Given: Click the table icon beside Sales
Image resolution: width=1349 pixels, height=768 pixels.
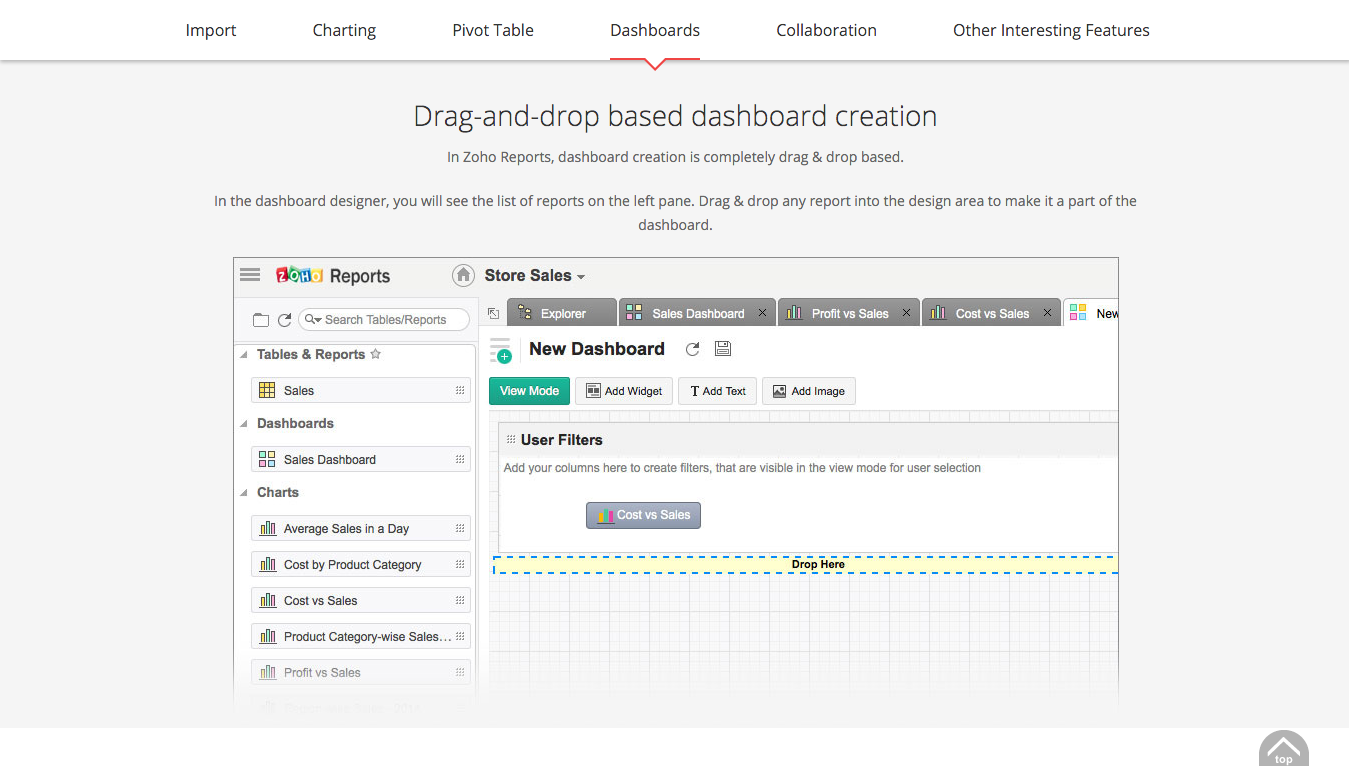Looking at the screenshot, I should pos(267,391).
